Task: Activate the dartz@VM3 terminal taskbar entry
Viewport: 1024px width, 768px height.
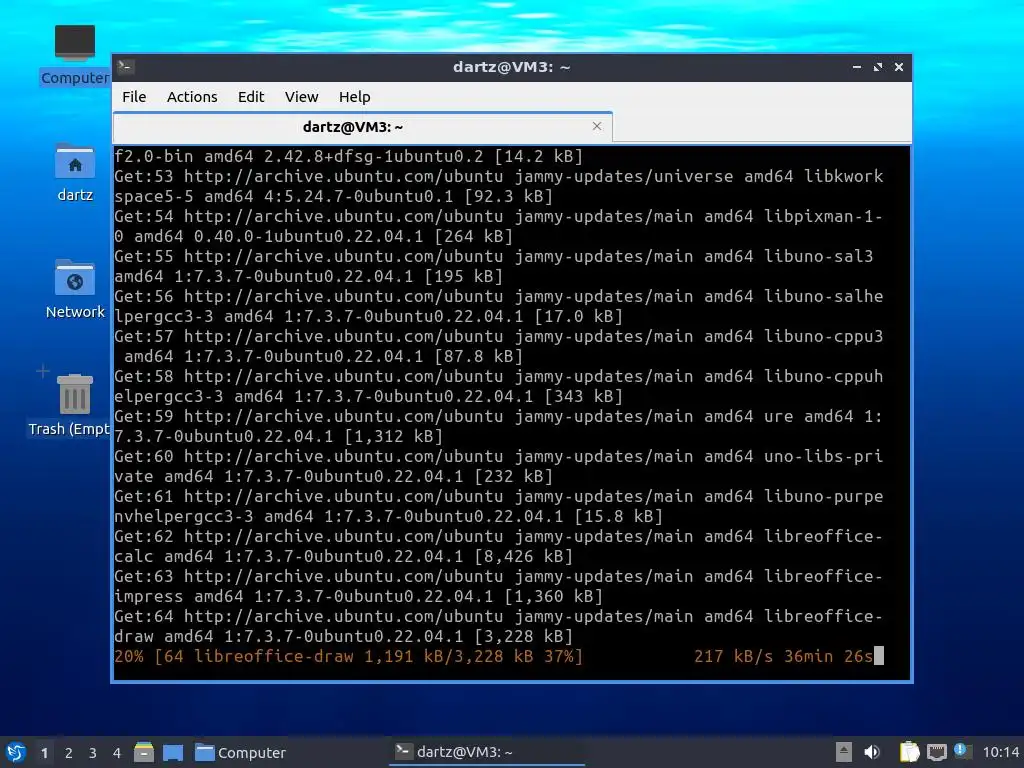Action: pos(487,752)
